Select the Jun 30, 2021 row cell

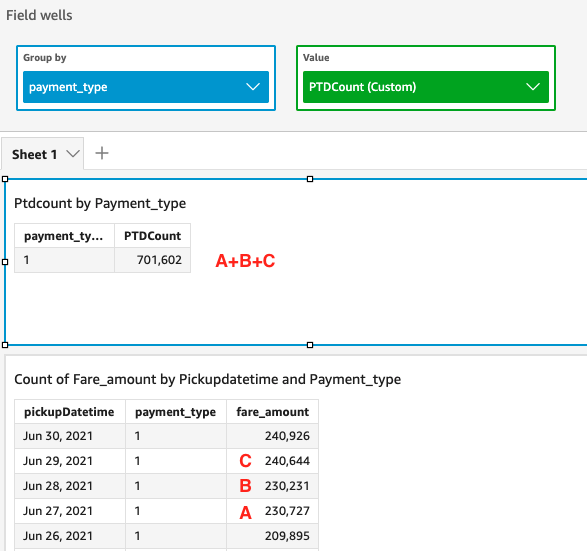pos(70,436)
